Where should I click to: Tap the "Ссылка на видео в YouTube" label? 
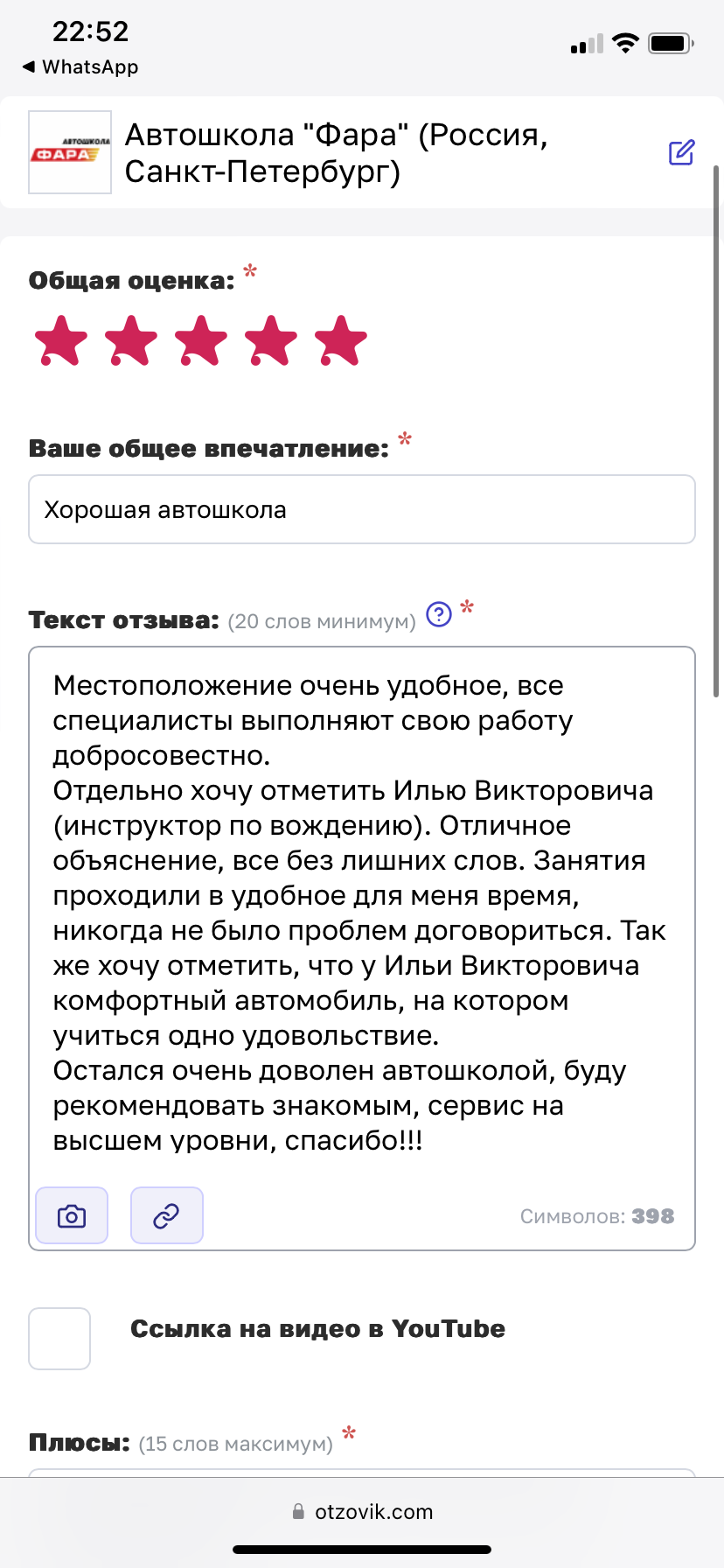(317, 1329)
